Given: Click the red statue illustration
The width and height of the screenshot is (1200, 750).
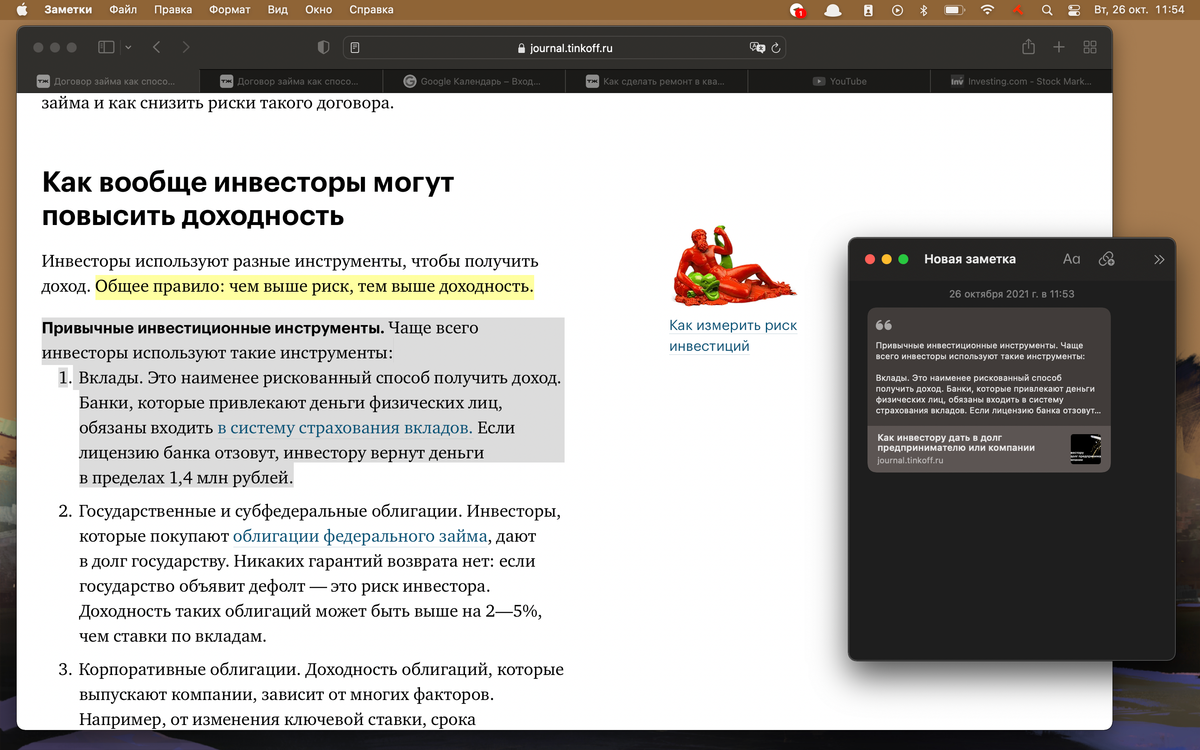Looking at the screenshot, I should click(x=734, y=266).
